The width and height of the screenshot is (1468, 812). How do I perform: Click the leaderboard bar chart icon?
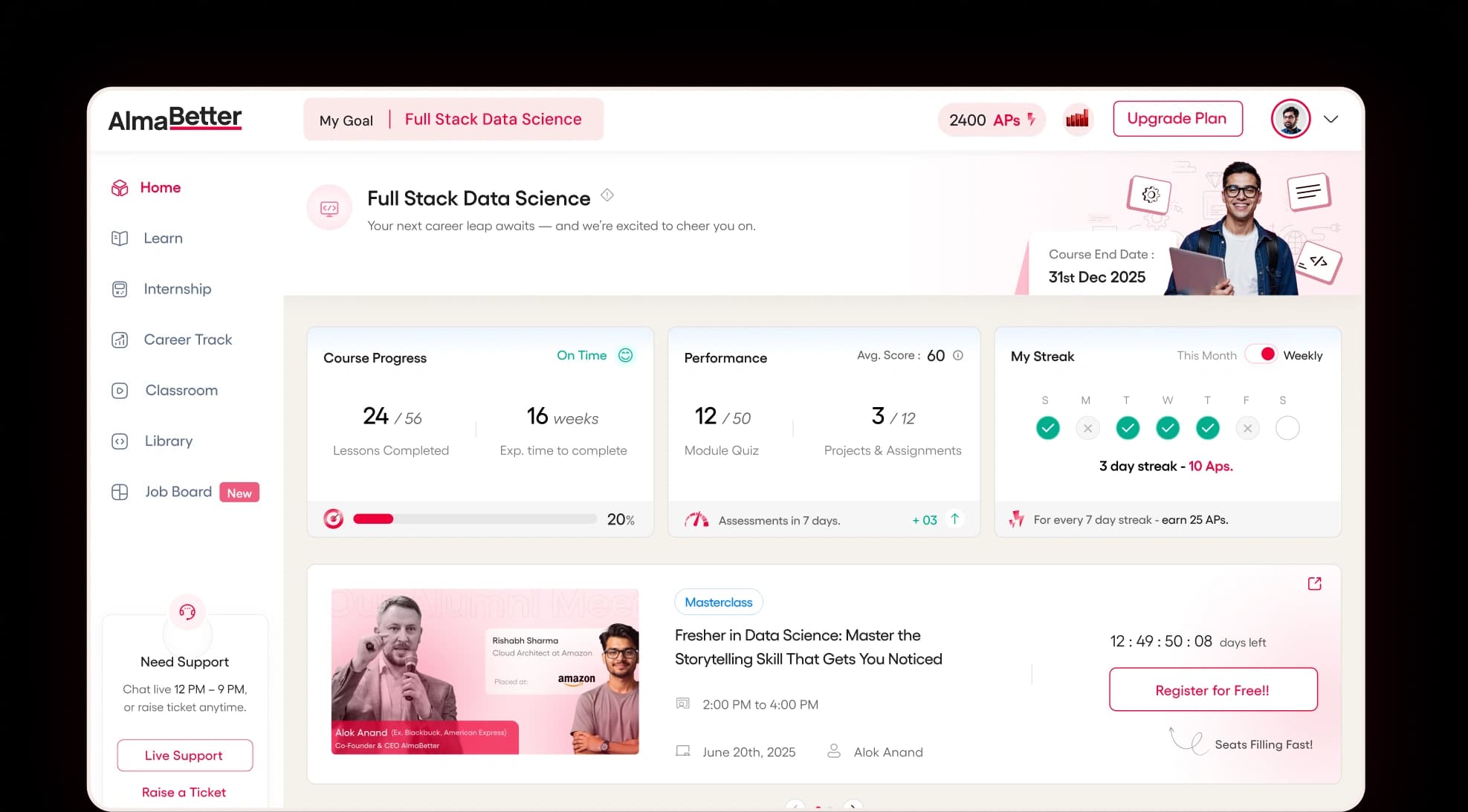pyautogui.click(x=1077, y=119)
